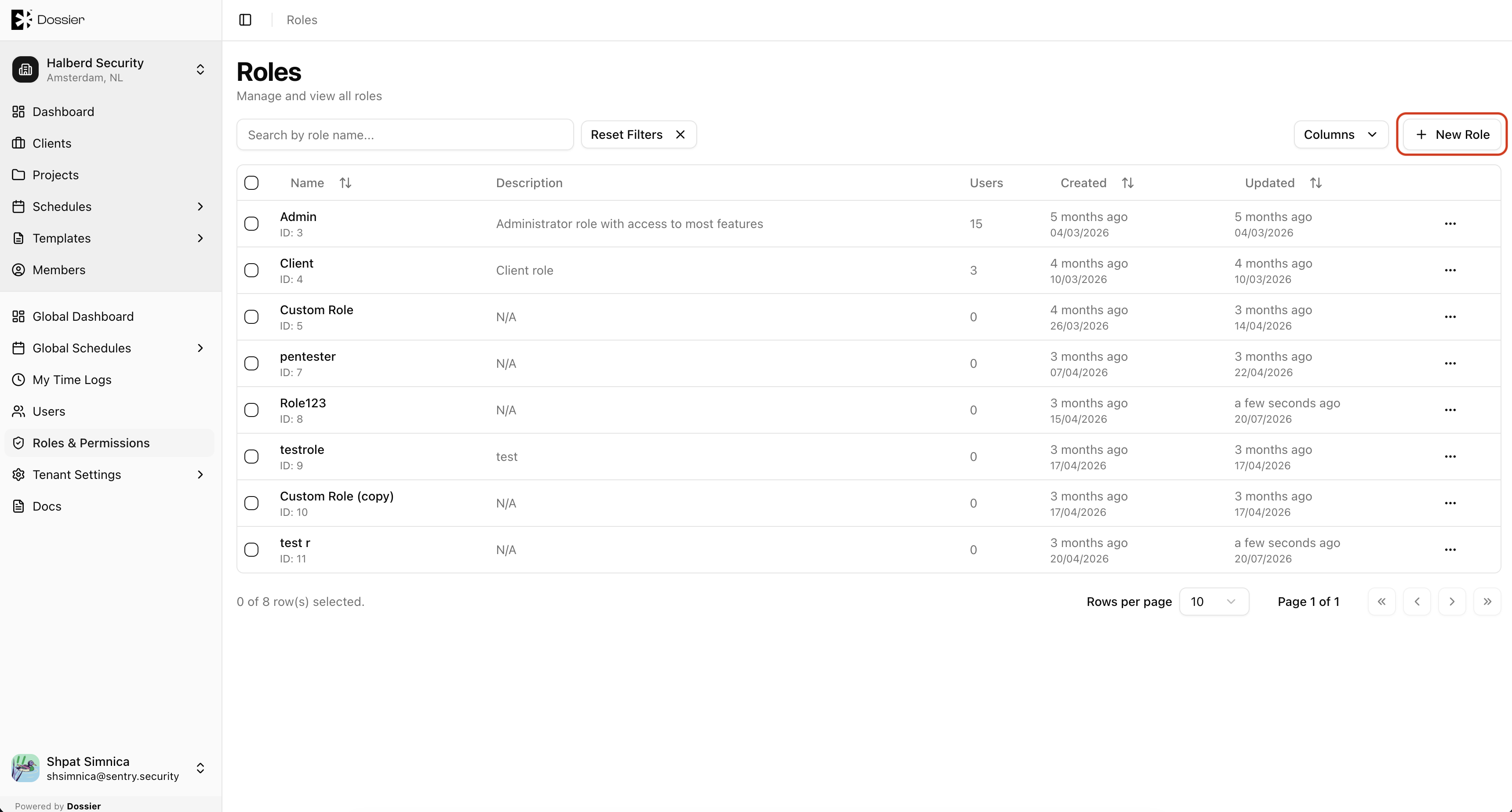Image resolution: width=1512 pixels, height=812 pixels.
Task: Click the Dossier logo
Action: pyautogui.click(x=47, y=19)
